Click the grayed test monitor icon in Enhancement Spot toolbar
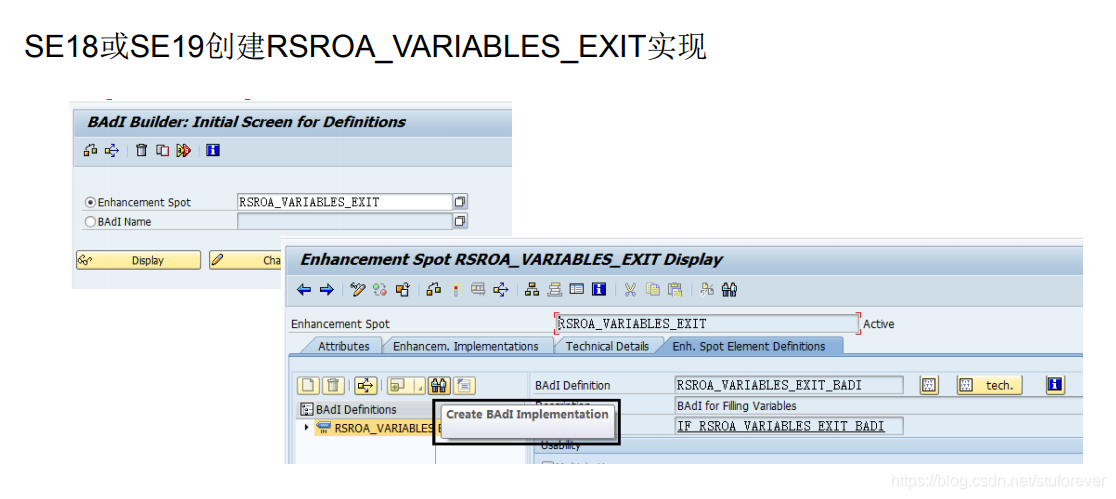The width and height of the screenshot is (1116, 499). pyautogui.click(x=478, y=289)
